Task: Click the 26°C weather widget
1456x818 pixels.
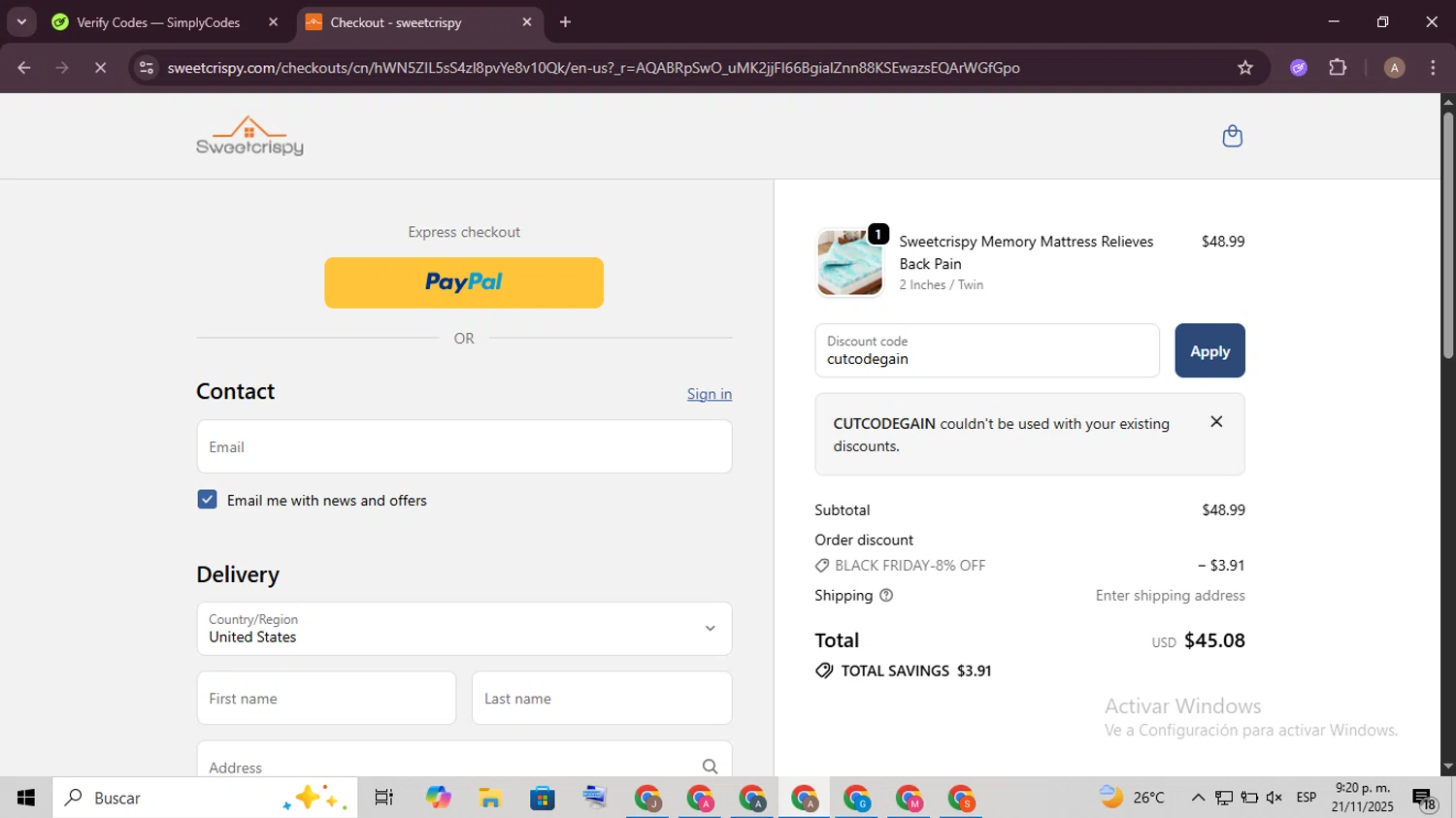Action: (1132, 798)
